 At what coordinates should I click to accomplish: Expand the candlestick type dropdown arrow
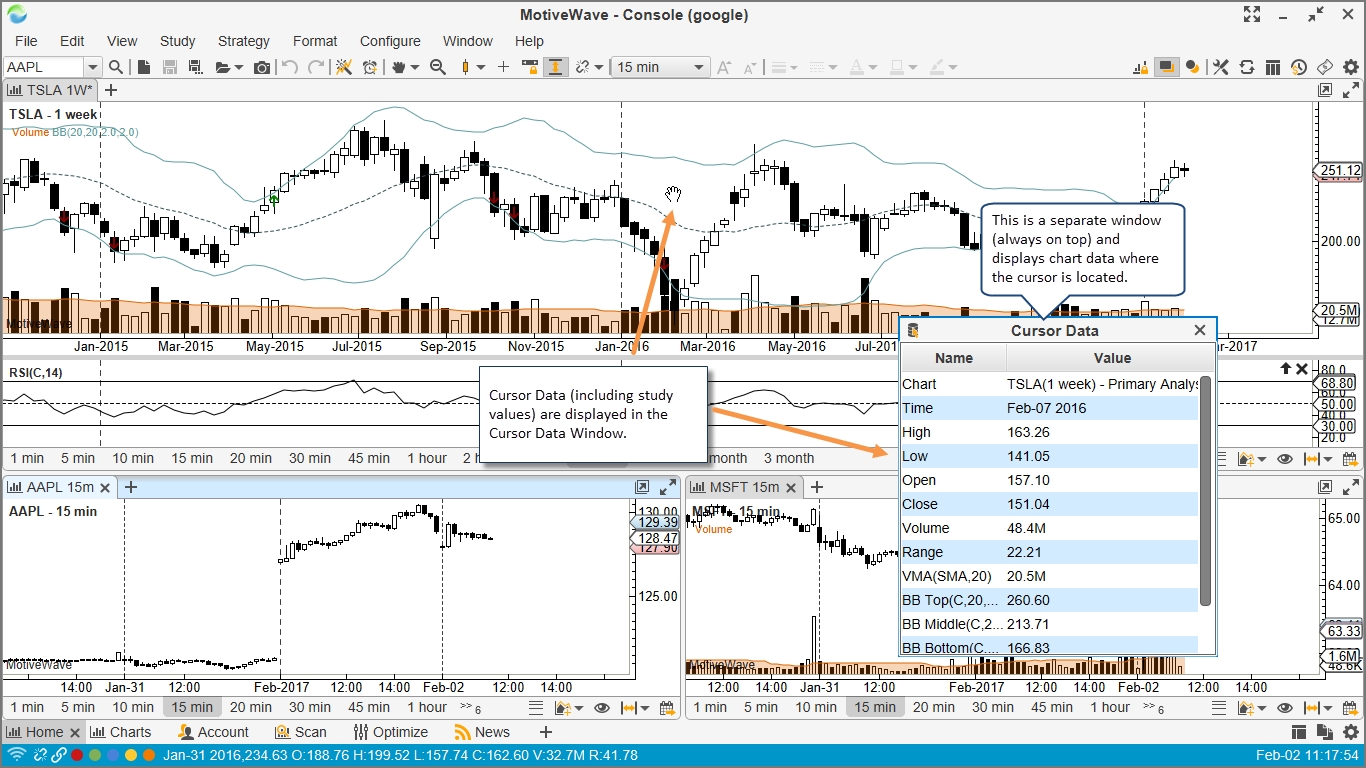pyautogui.click(x=481, y=67)
